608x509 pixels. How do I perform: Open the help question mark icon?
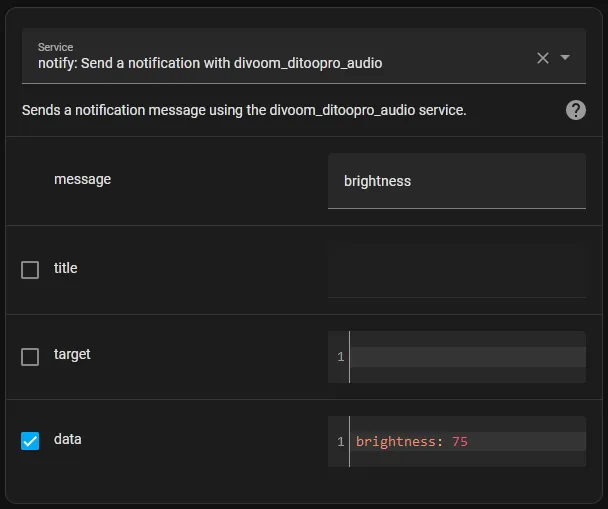pos(576,110)
